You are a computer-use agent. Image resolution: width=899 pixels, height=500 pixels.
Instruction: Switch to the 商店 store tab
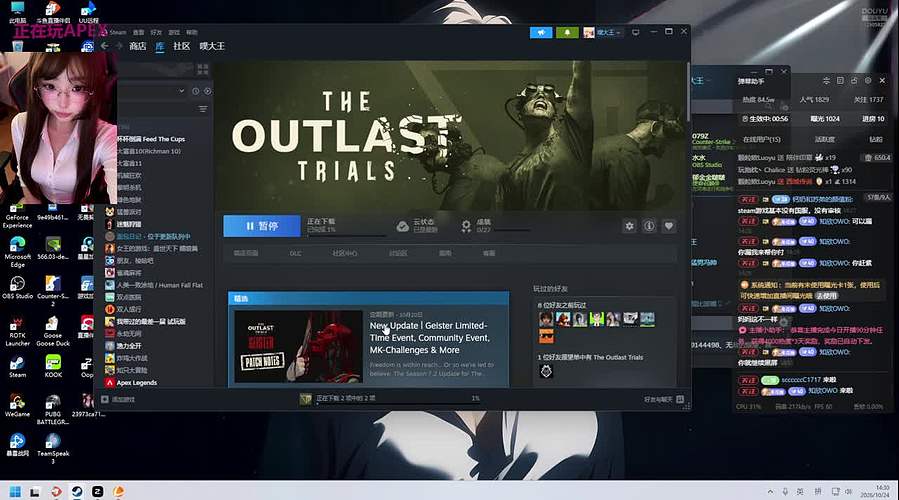point(138,46)
